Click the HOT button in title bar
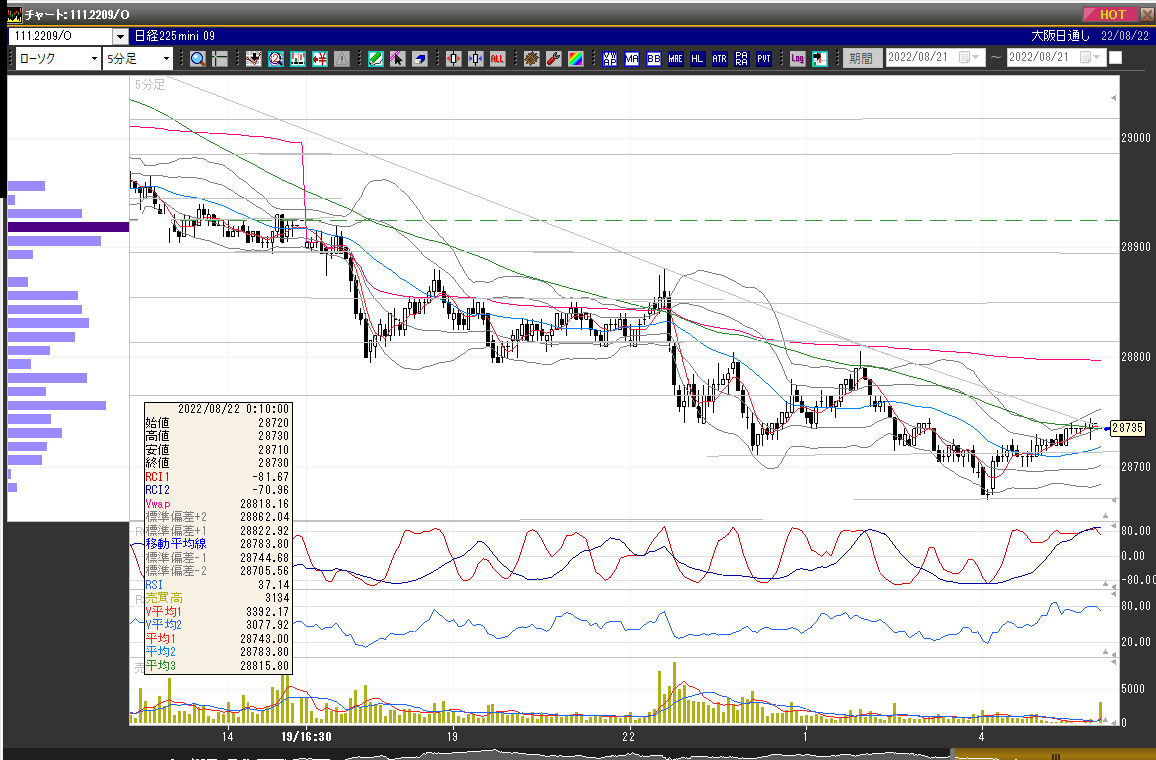 click(x=1110, y=14)
